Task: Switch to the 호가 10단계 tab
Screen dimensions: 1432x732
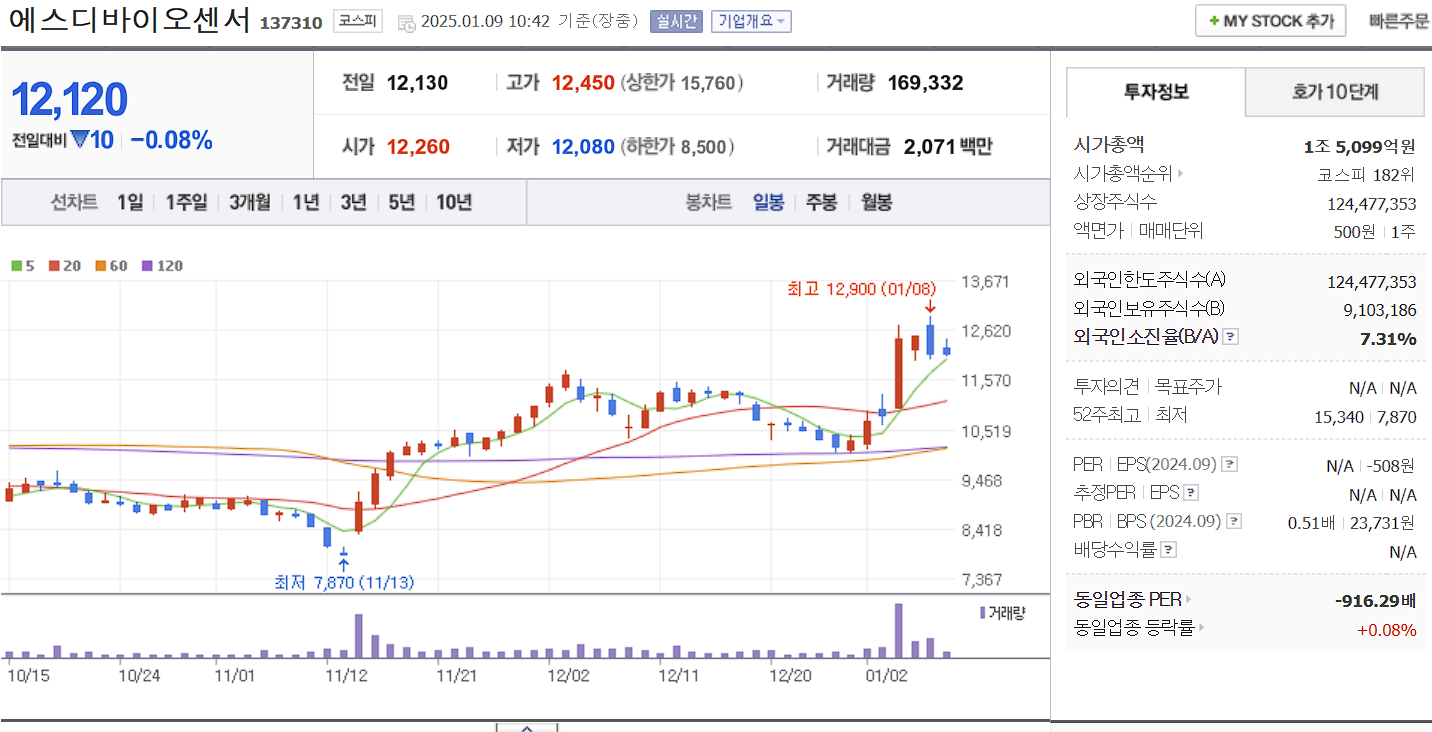Action: point(1334,92)
